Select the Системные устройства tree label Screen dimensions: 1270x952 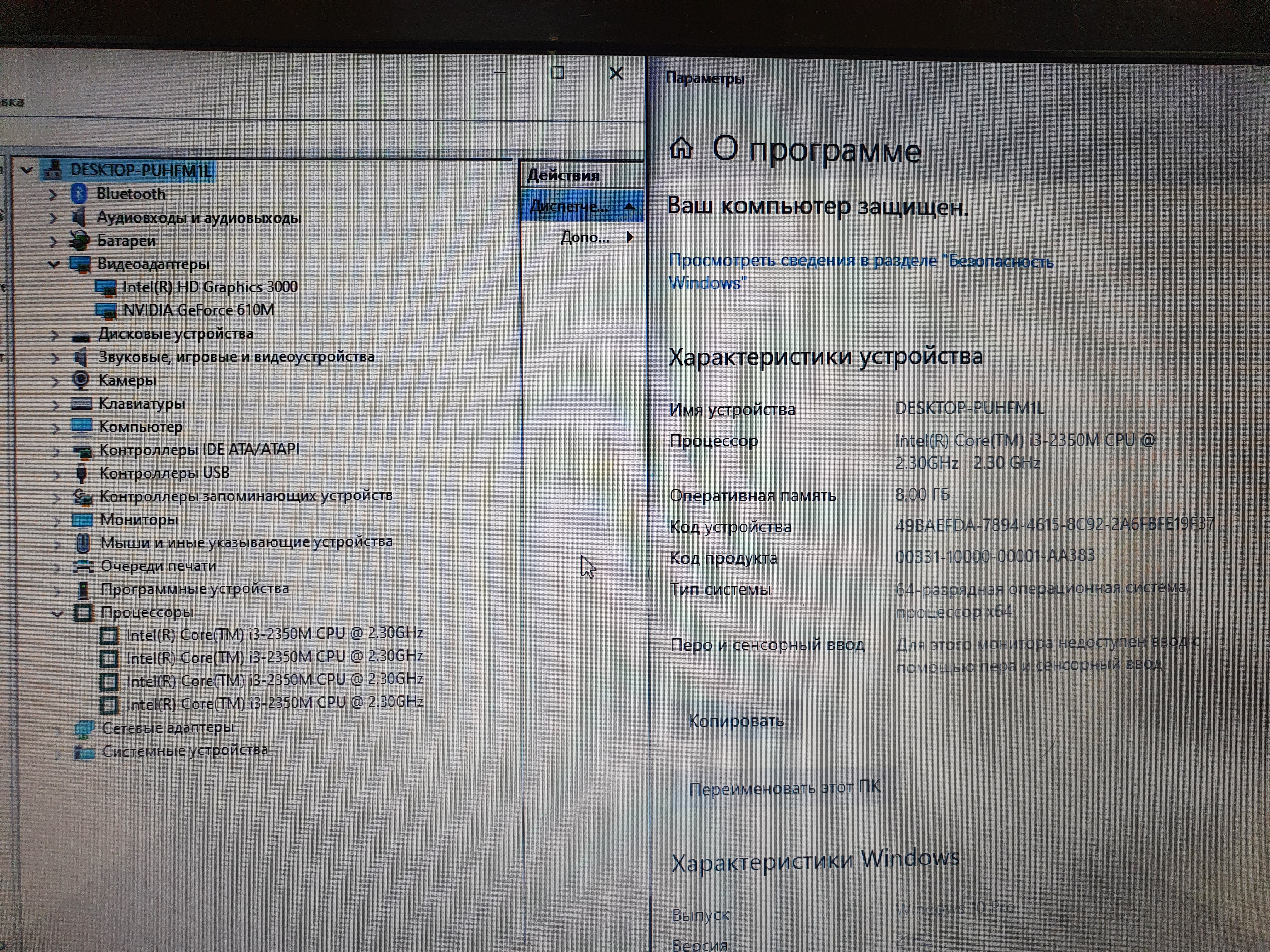click(x=185, y=751)
